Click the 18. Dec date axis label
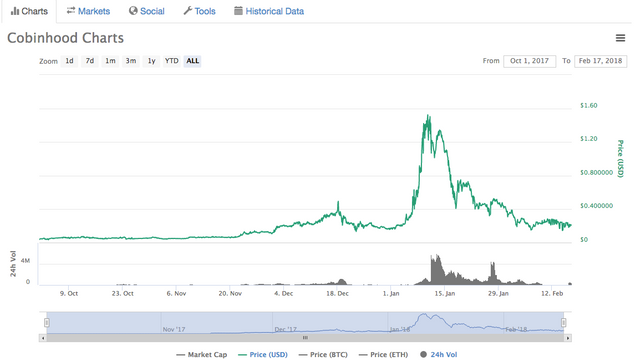 click(x=337, y=293)
